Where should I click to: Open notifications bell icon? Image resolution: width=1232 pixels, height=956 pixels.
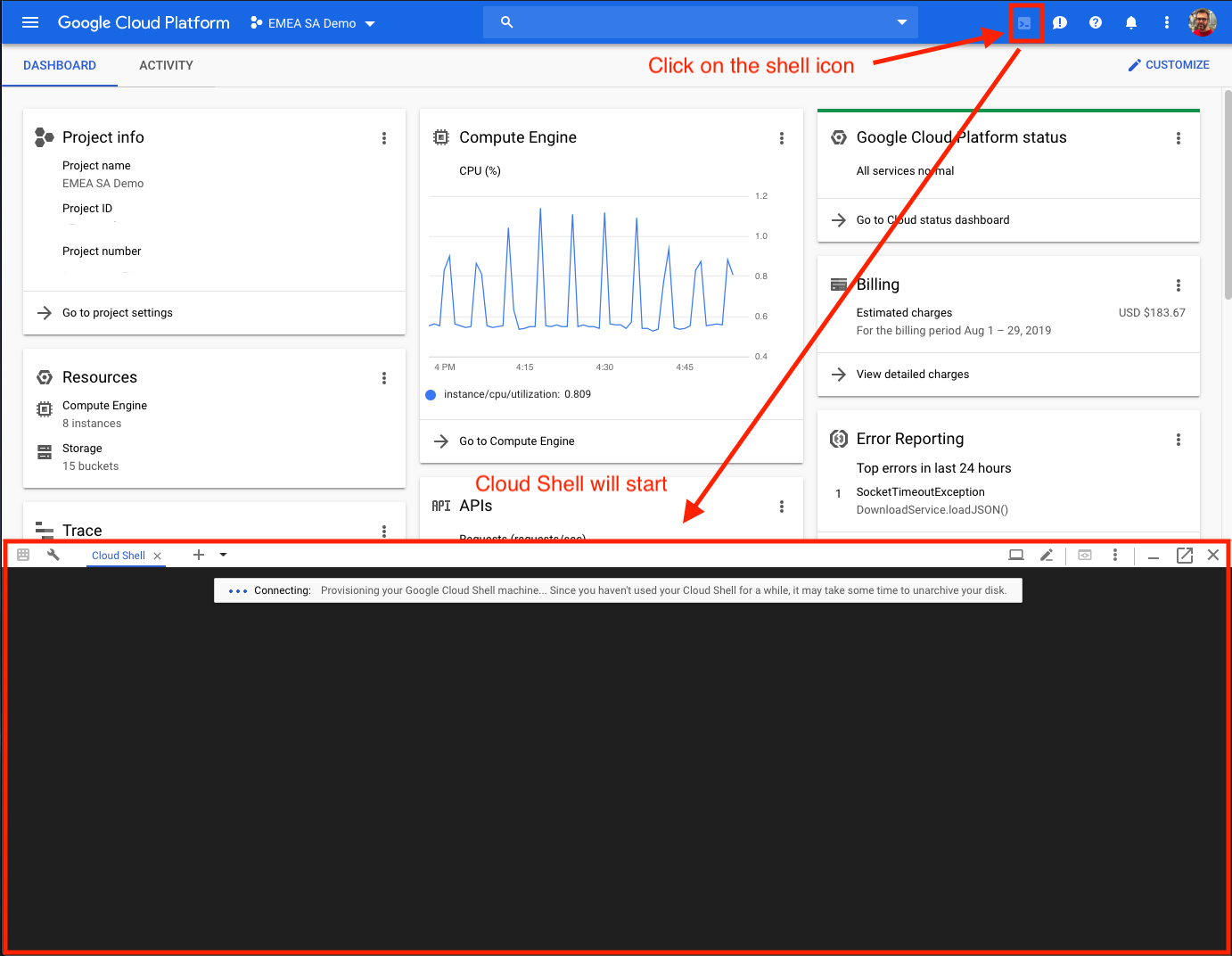tap(1131, 23)
